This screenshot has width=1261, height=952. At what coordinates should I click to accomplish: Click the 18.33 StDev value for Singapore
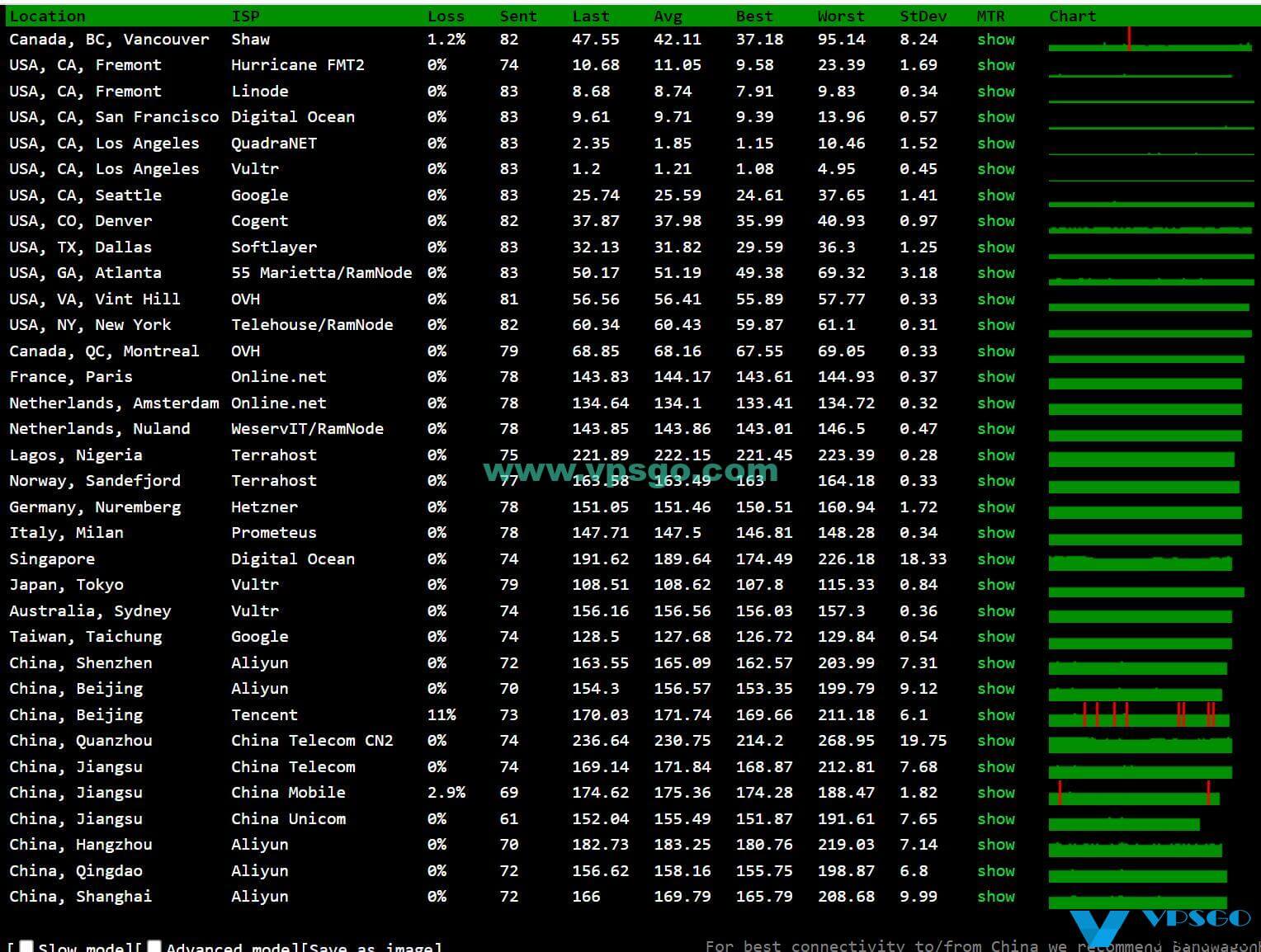coord(923,559)
